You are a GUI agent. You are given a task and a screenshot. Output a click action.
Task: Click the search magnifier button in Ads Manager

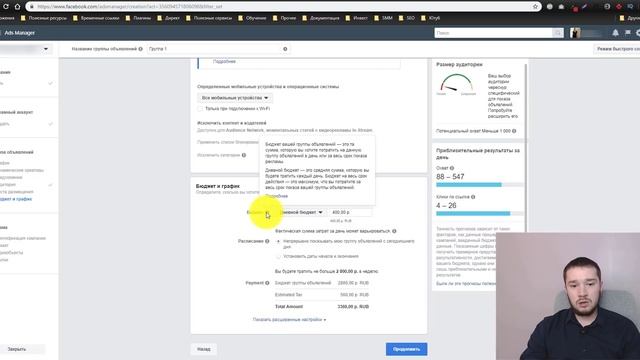point(558,33)
